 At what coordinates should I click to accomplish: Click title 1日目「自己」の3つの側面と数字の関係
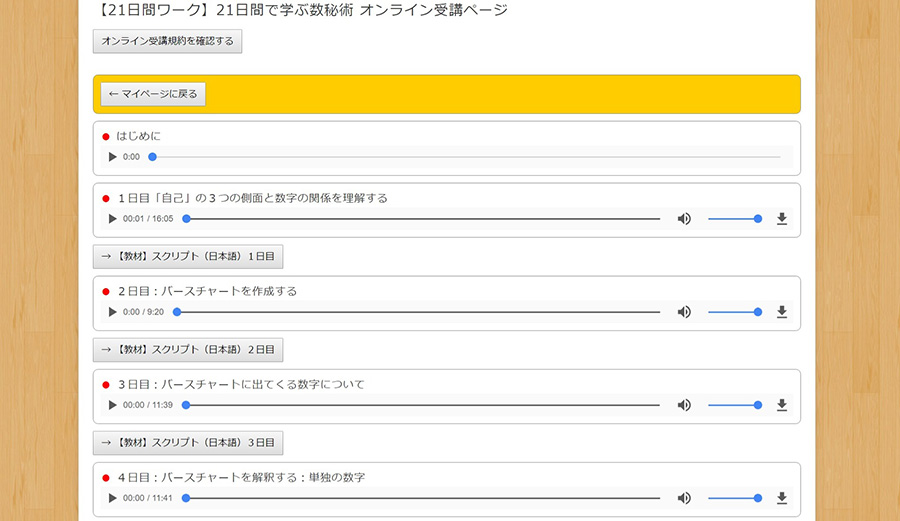coord(253,198)
